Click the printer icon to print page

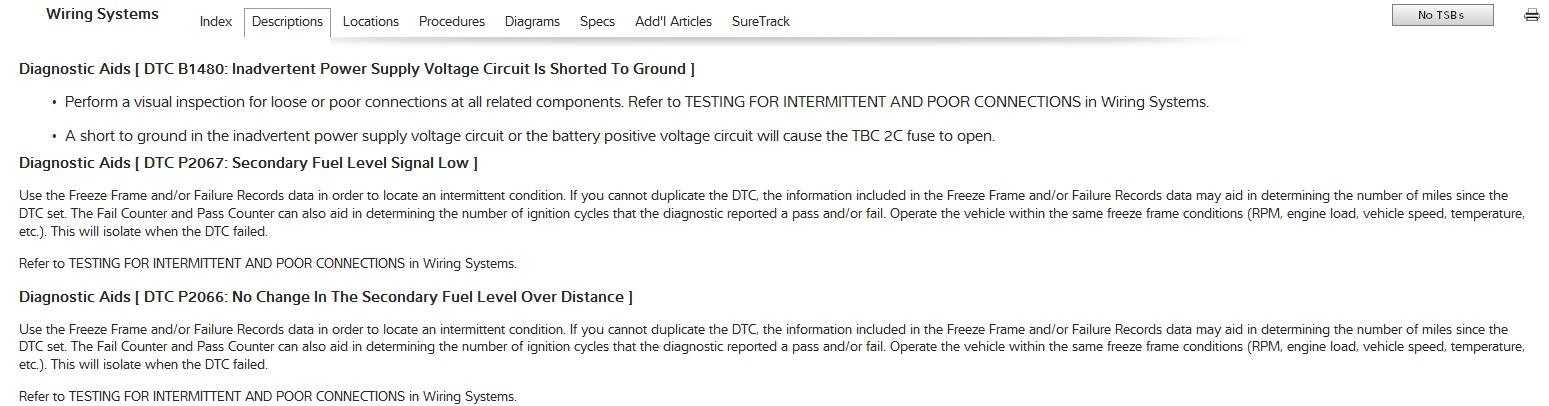(x=1531, y=15)
